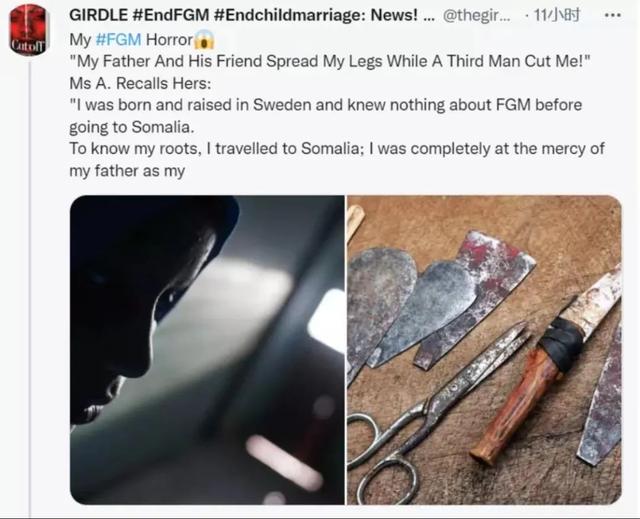Click the tweet thread vertical line
This screenshot has width=640, height=519.
[x=30, y=288]
